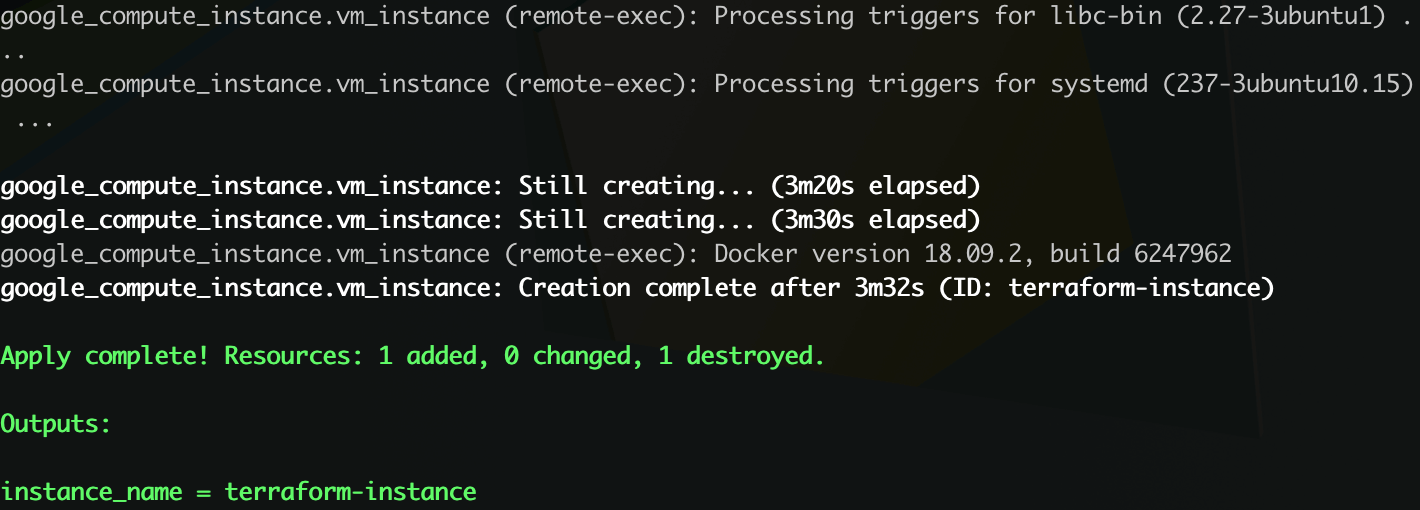Click the 'instance_name' output key
The height and width of the screenshot is (510, 1420).
91,492
